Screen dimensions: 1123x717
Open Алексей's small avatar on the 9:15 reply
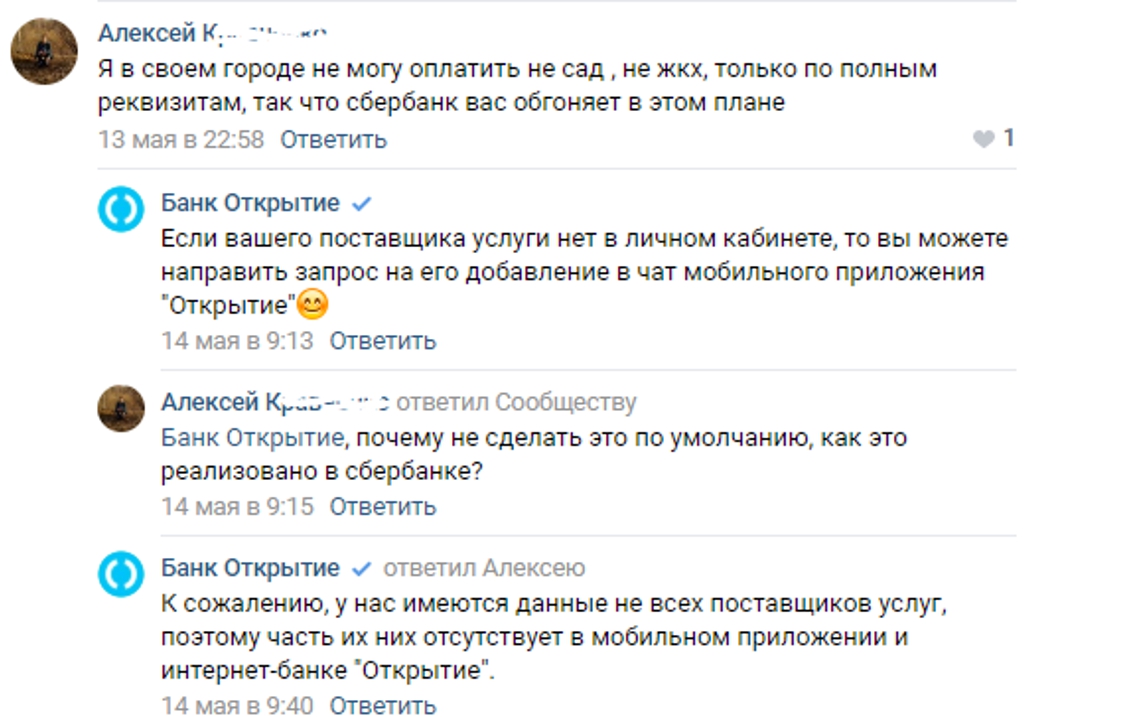121,408
